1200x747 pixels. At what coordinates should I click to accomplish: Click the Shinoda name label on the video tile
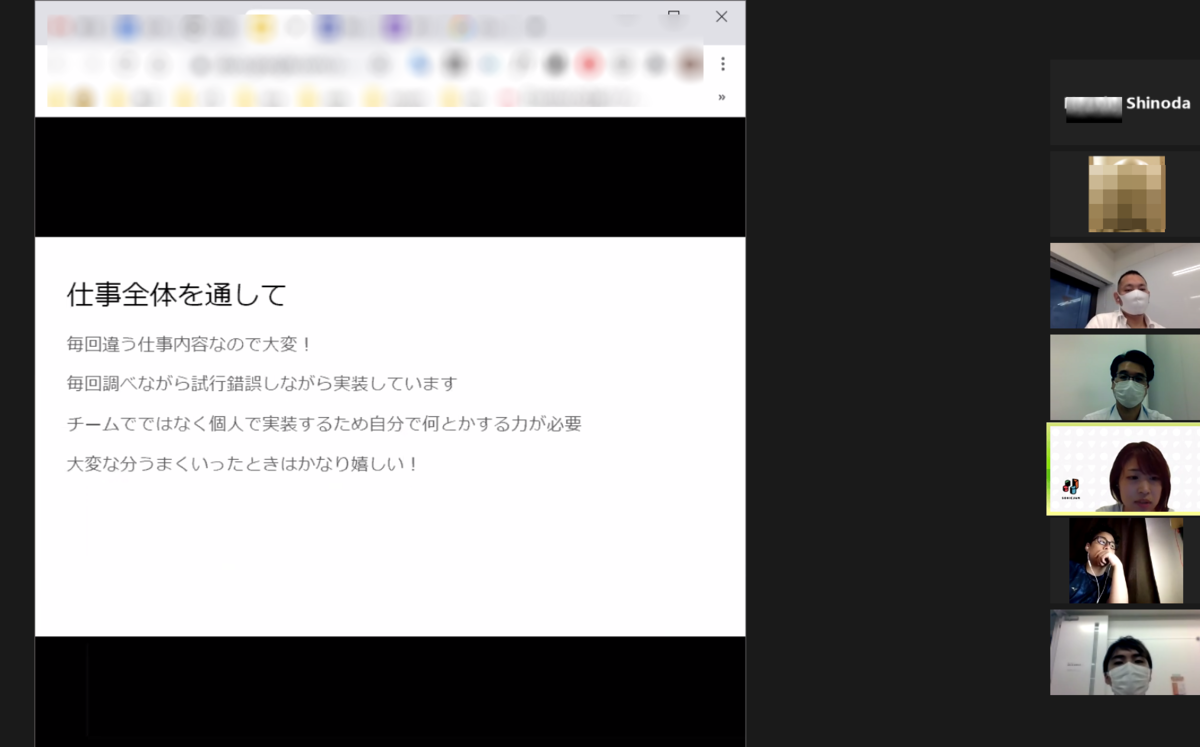click(1160, 103)
